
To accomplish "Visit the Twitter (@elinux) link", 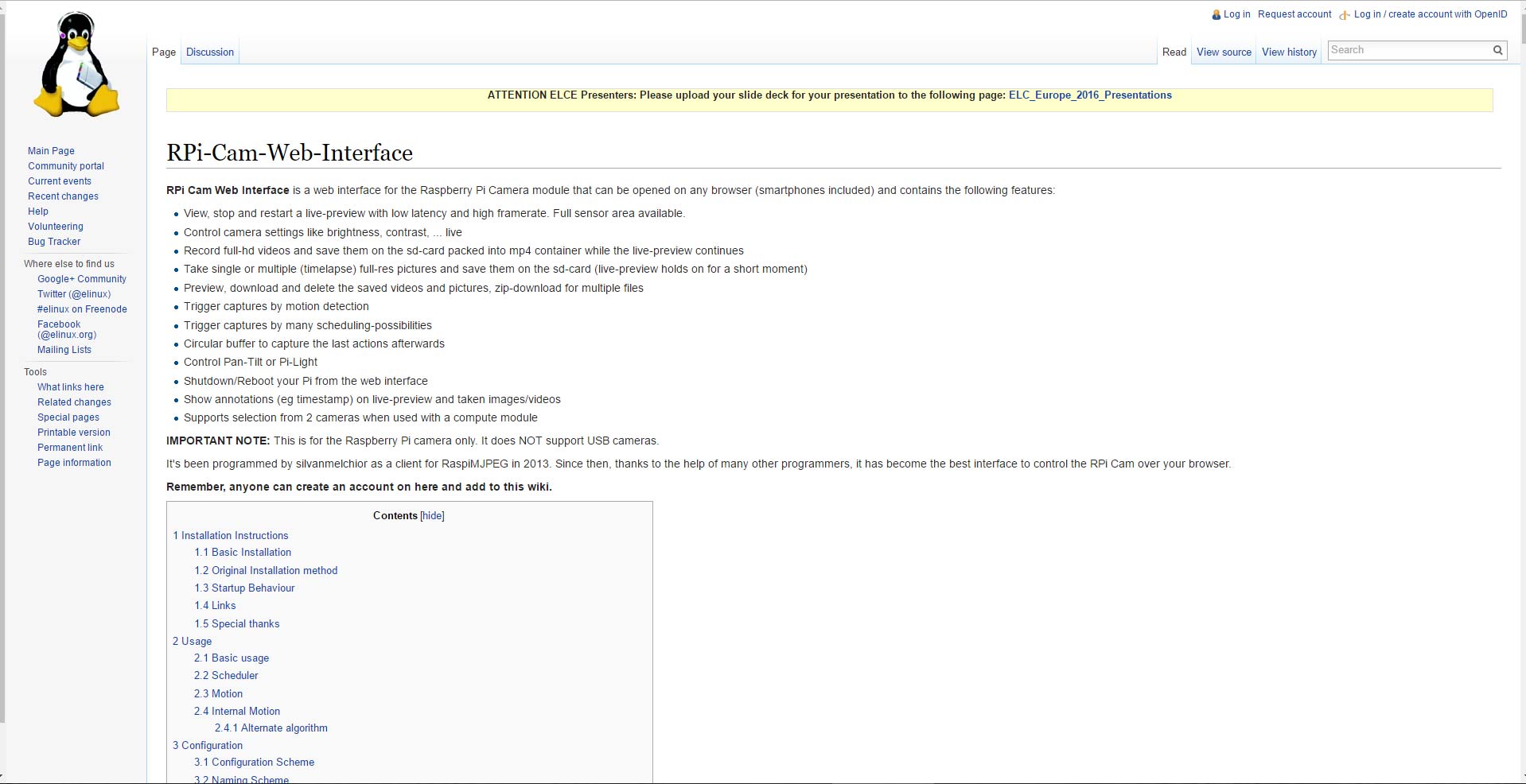I will click(74, 294).
